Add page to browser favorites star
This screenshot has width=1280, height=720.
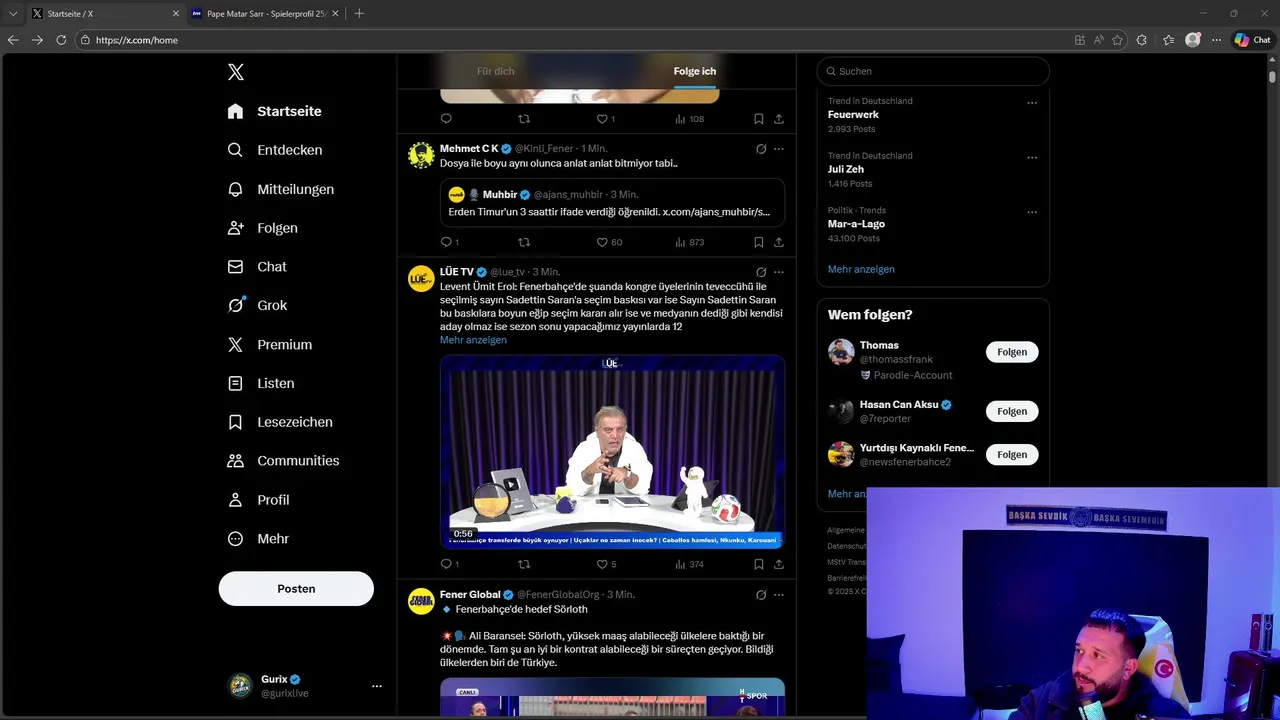(1117, 40)
